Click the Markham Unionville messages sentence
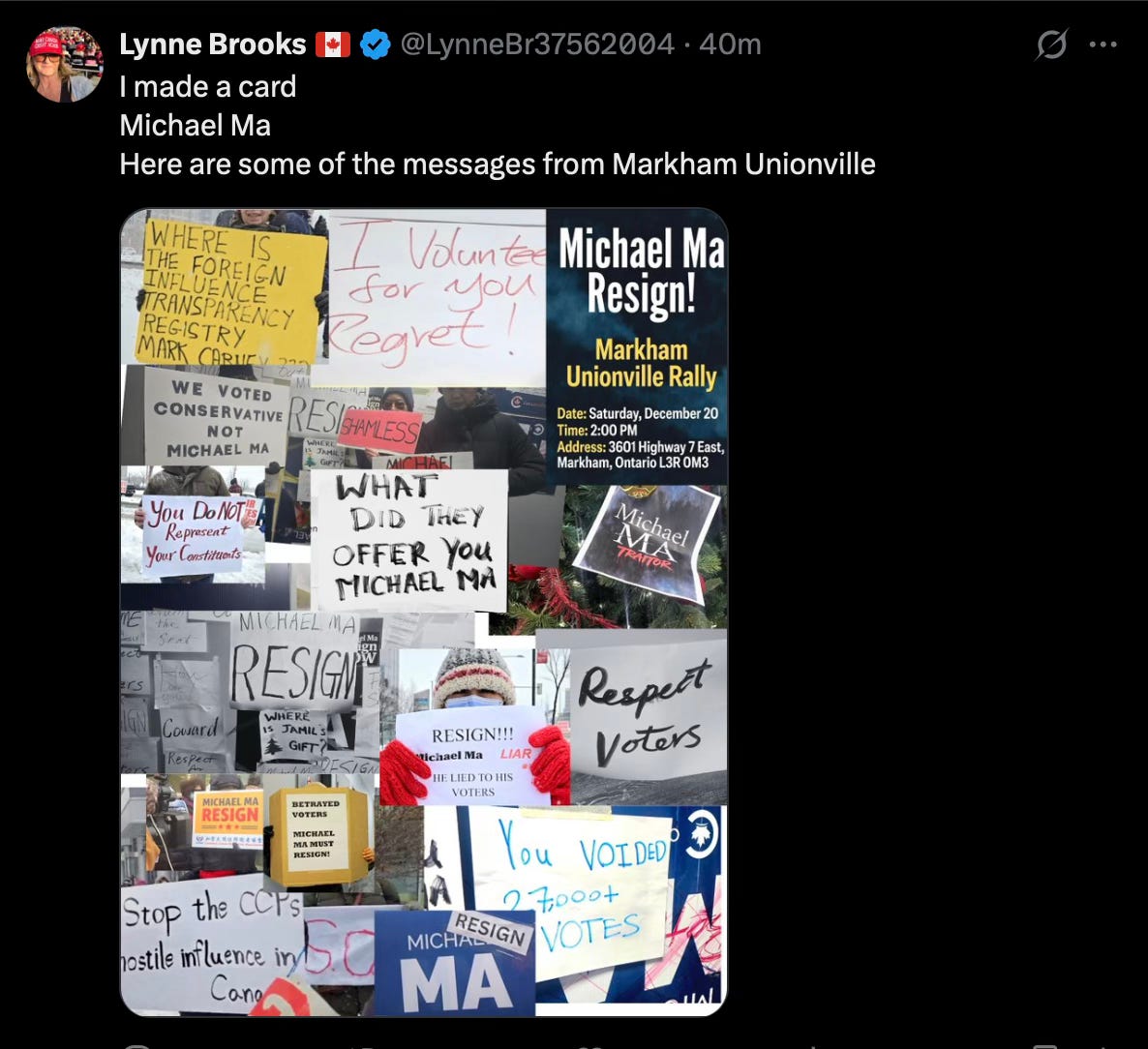 (x=498, y=164)
